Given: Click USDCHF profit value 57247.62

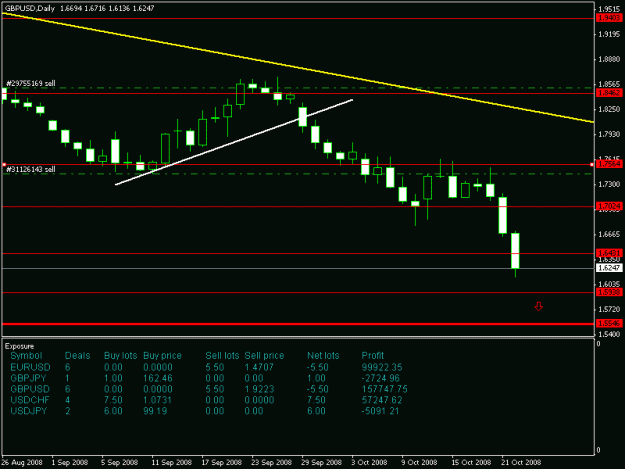Looking at the screenshot, I should (x=382, y=400).
